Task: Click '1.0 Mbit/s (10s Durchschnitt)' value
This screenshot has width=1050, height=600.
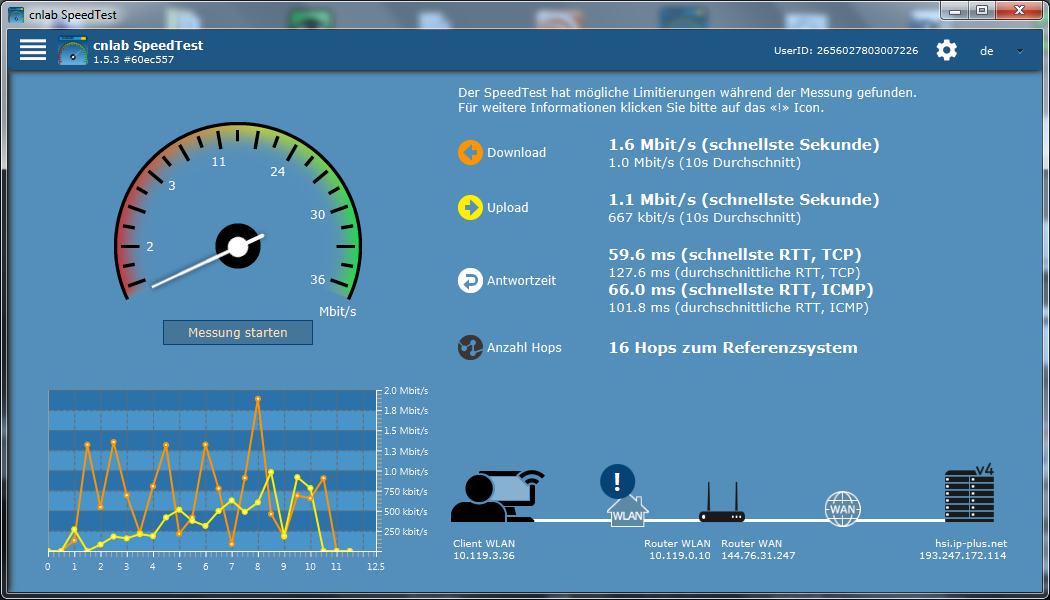Action: (704, 162)
